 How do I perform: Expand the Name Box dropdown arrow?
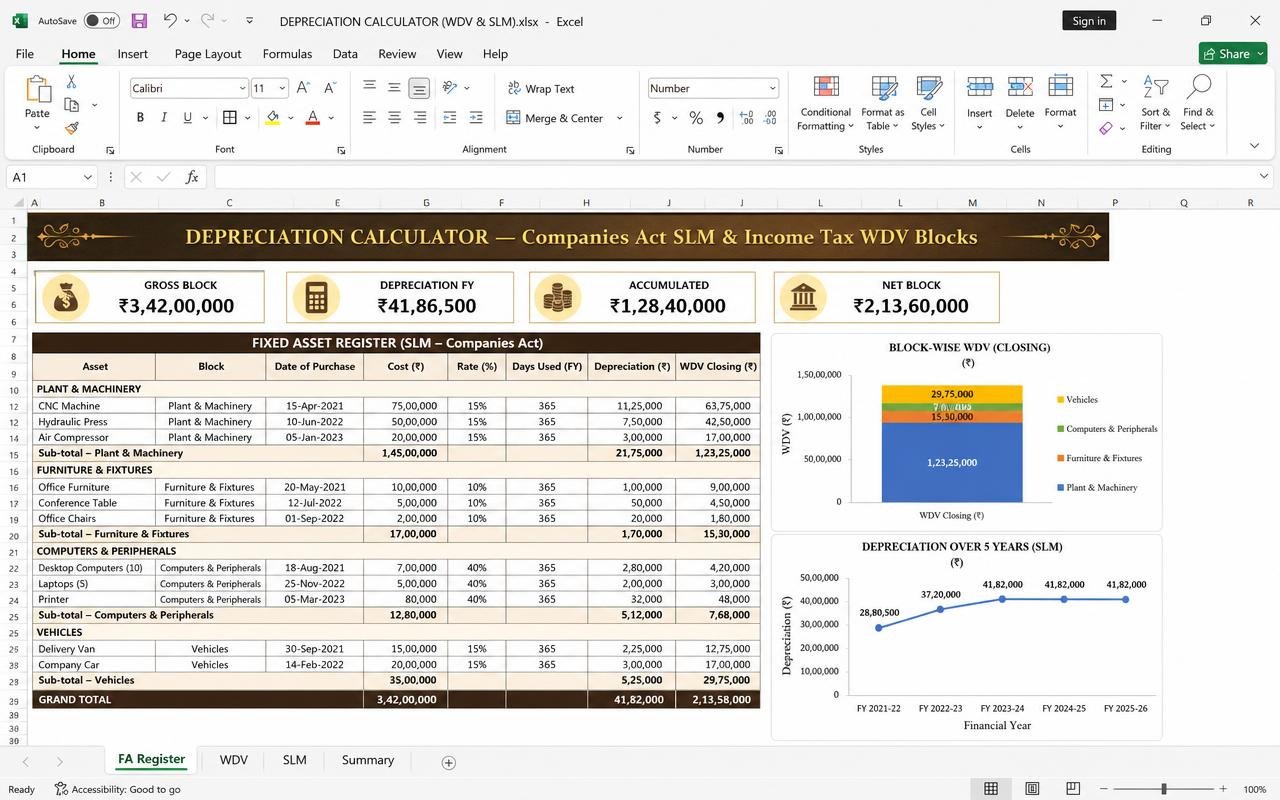88,177
